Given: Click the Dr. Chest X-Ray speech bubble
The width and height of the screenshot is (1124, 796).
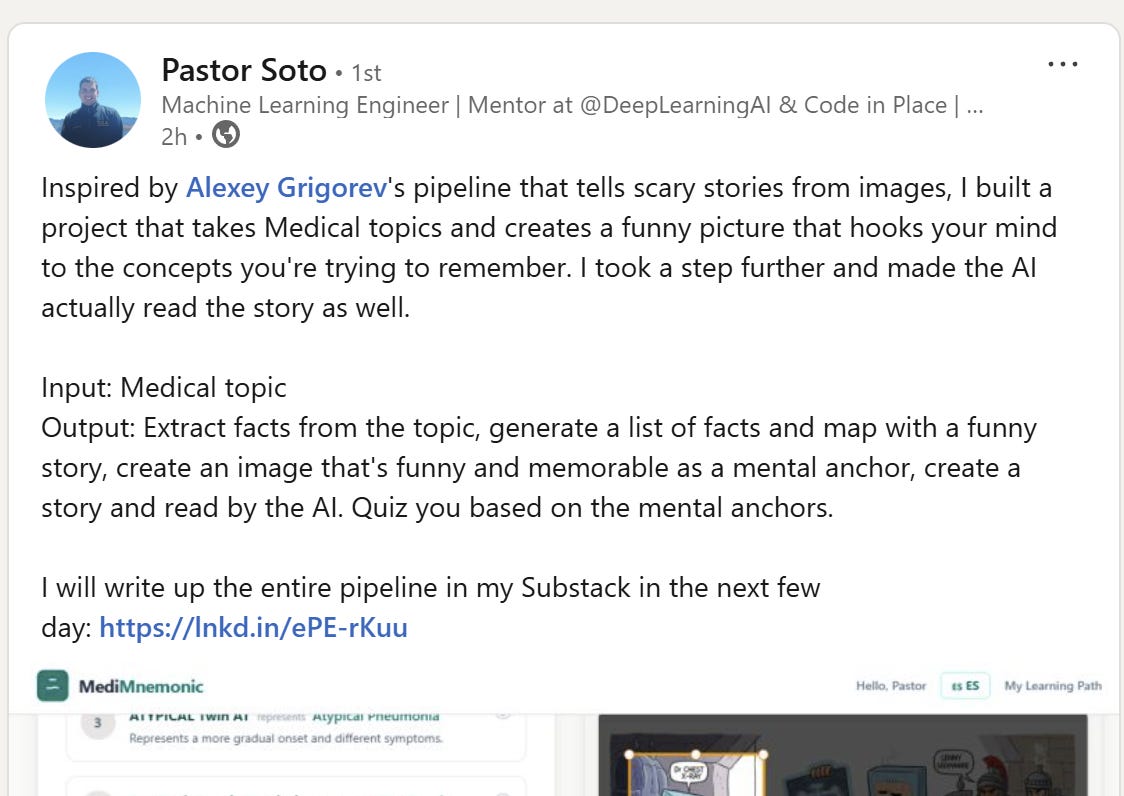Looking at the screenshot, I should click(x=689, y=772).
